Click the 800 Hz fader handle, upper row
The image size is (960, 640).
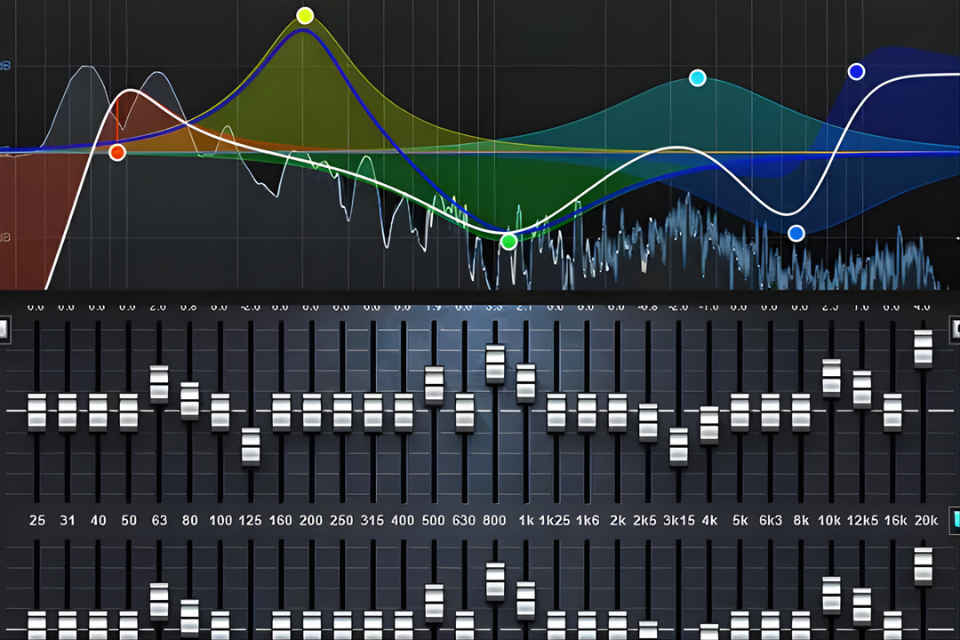pos(496,364)
